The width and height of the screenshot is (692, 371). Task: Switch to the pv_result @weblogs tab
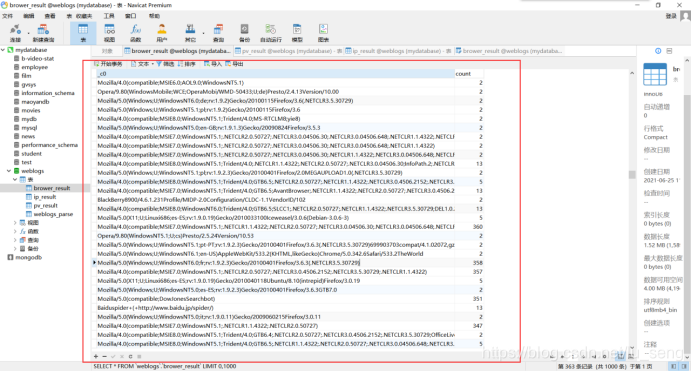288,51
